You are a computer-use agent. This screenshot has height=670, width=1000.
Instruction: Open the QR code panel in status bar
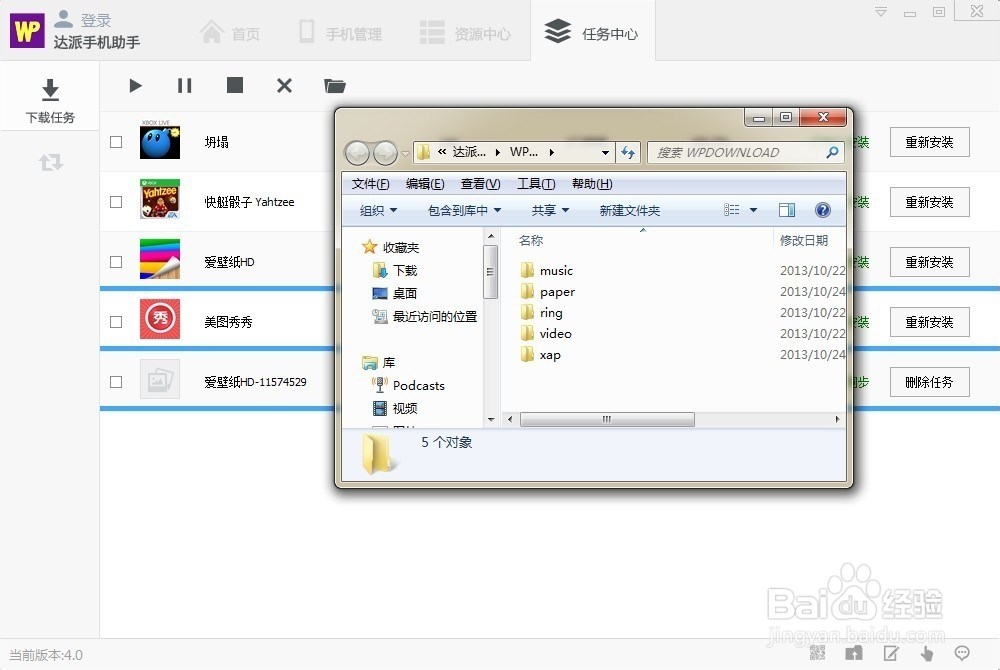point(817,652)
